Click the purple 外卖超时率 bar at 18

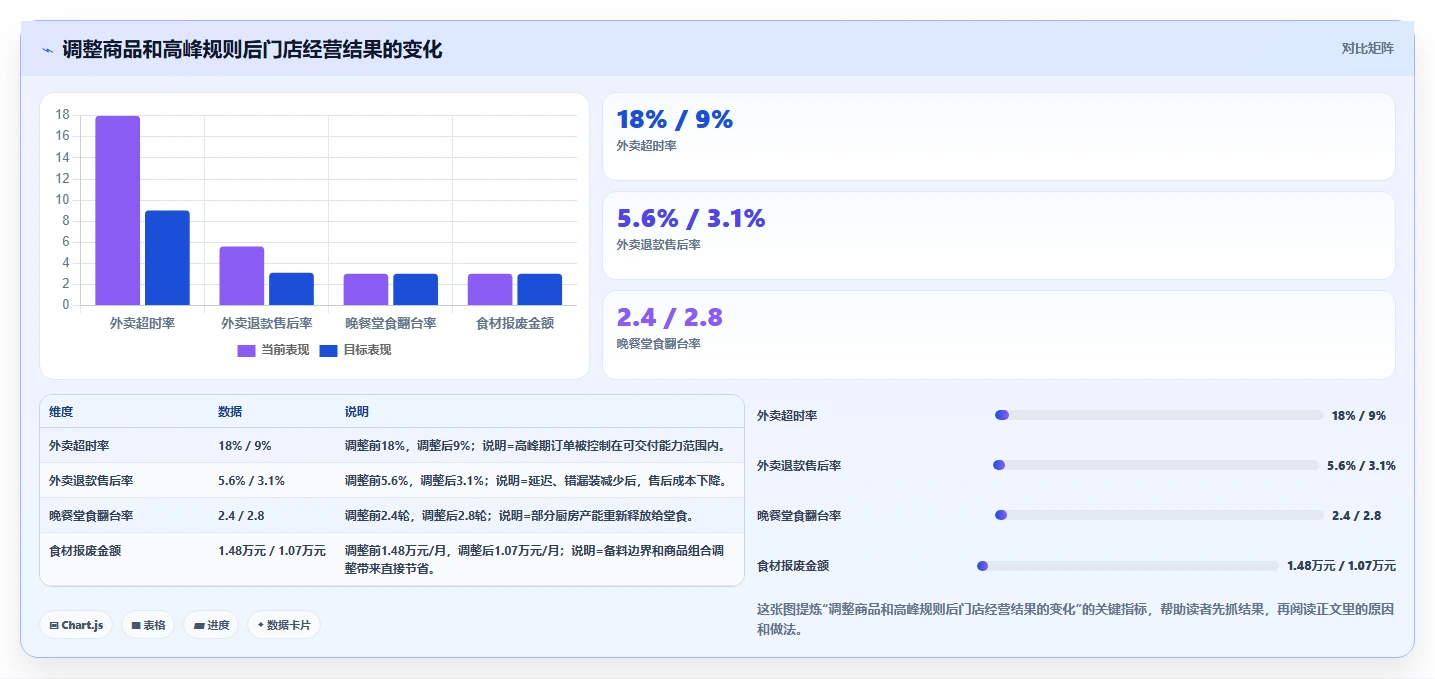pyautogui.click(x=118, y=210)
